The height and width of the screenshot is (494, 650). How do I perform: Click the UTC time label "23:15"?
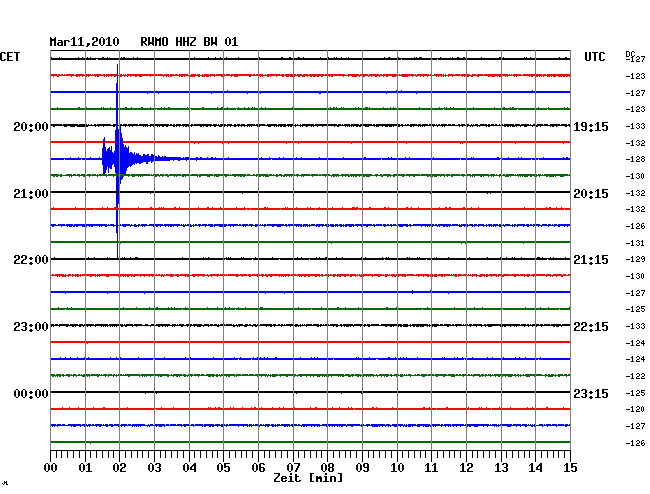click(591, 393)
